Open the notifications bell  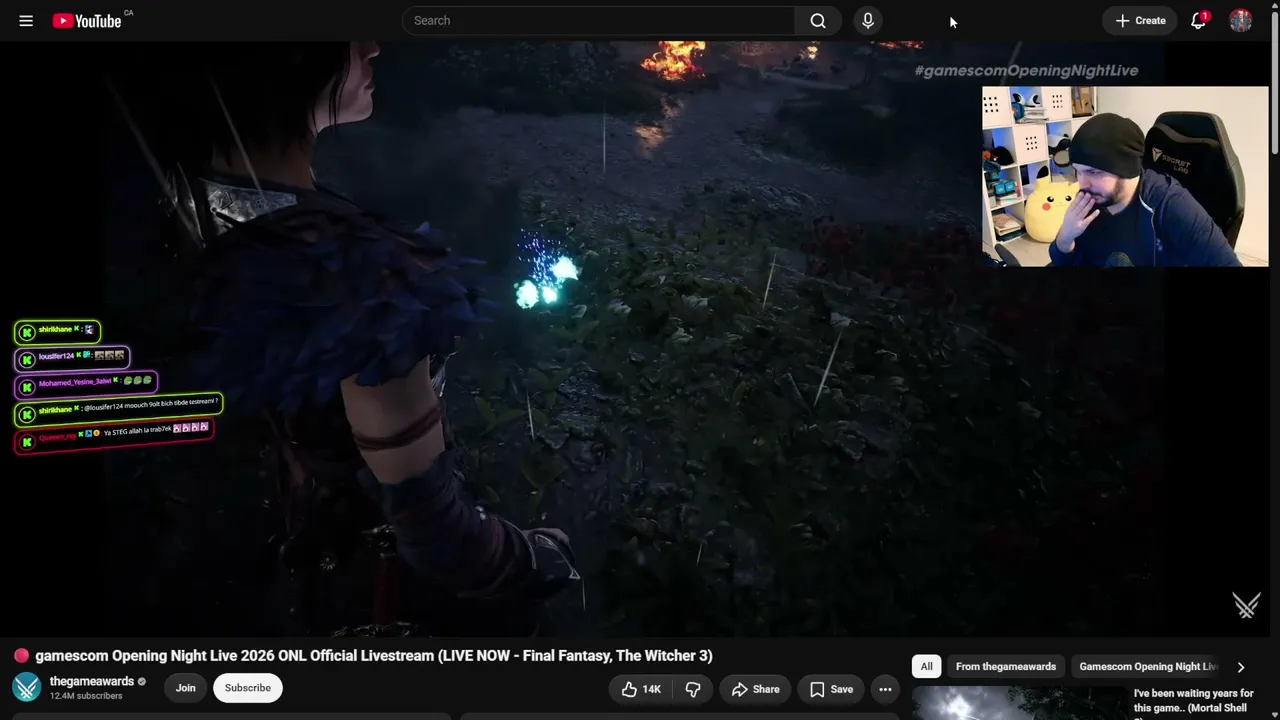pos(1198,21)
